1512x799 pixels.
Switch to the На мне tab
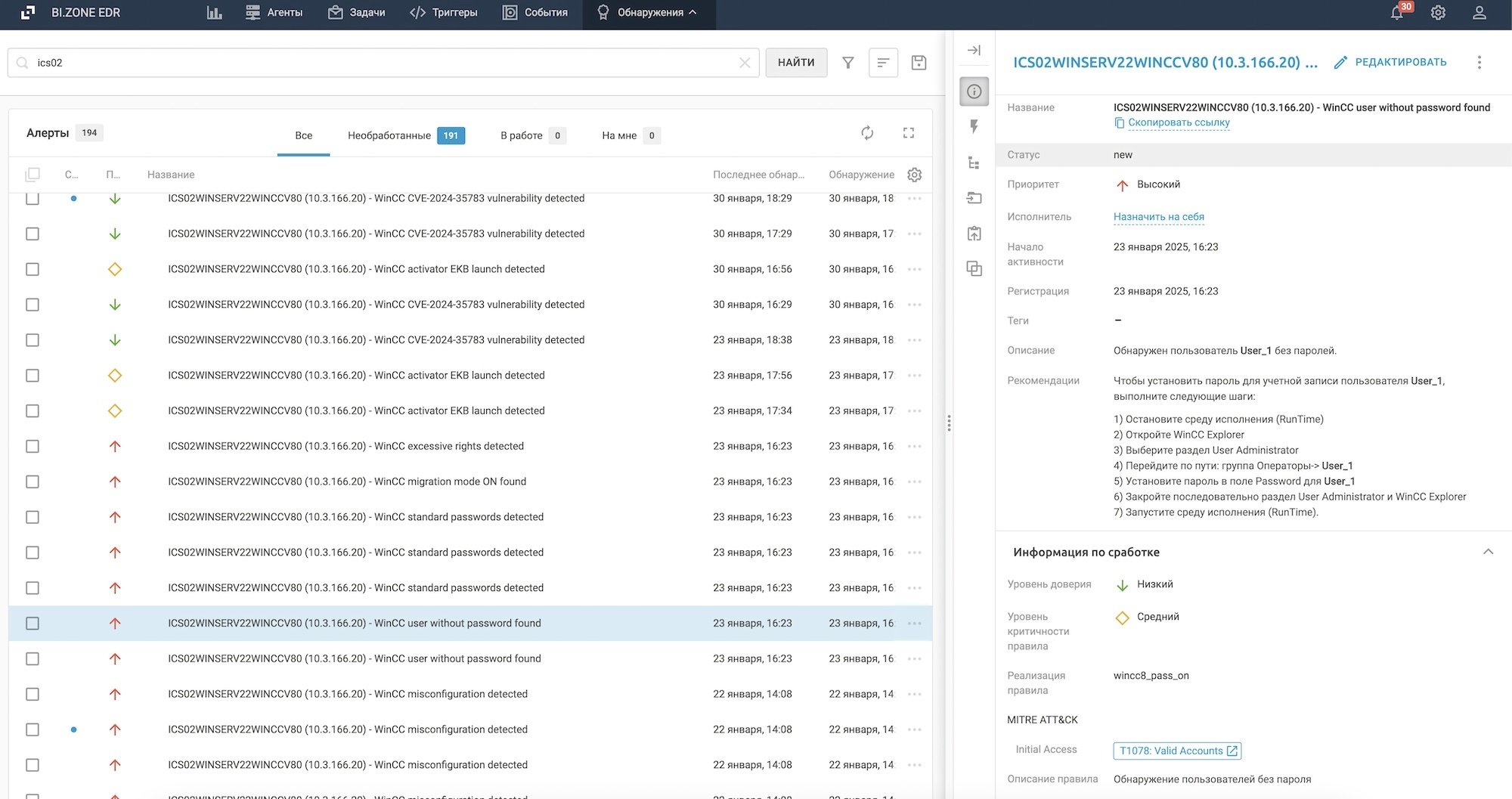631,135
